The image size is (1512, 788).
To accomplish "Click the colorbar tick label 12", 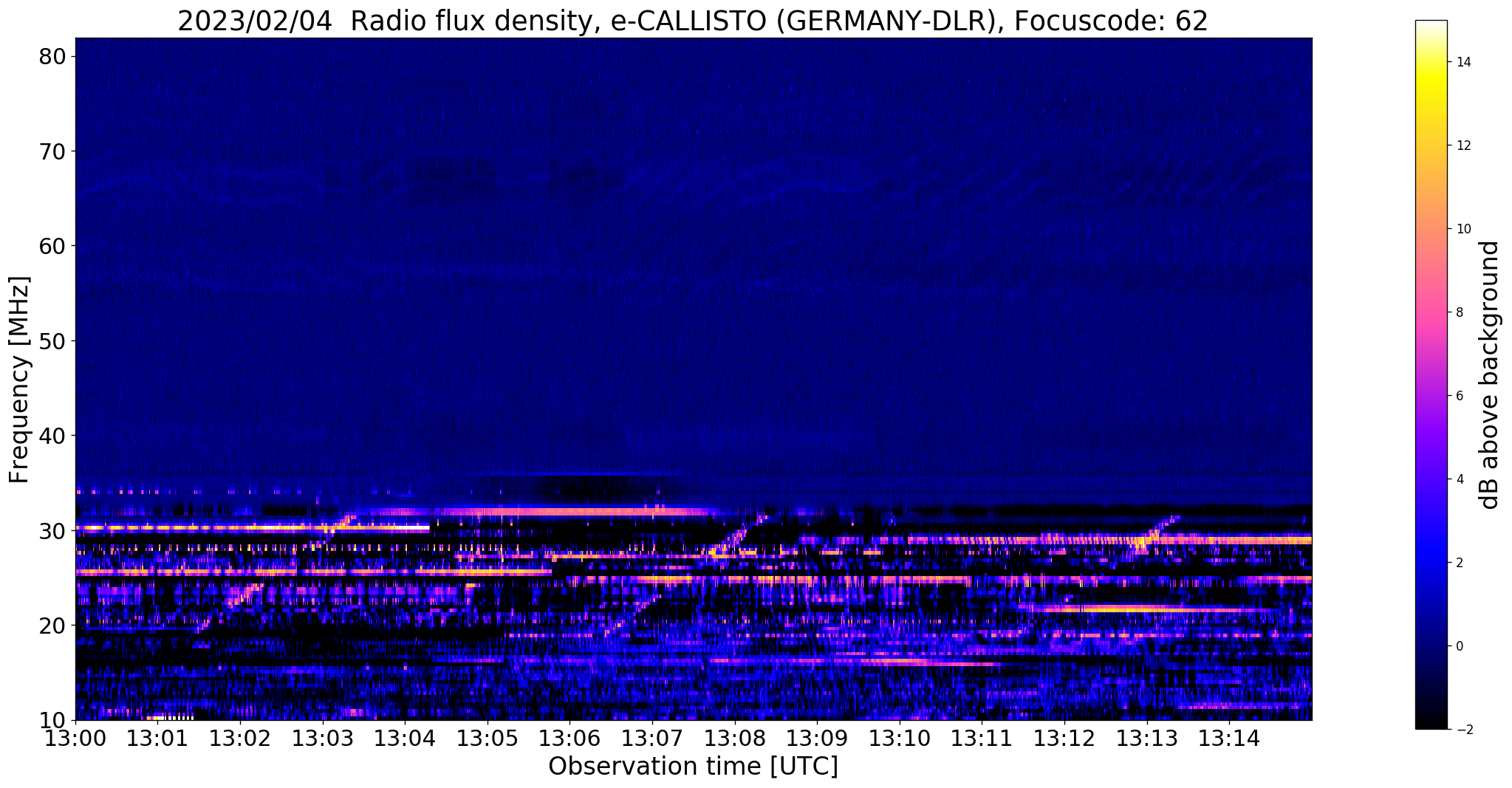I will click(1463, 145).
